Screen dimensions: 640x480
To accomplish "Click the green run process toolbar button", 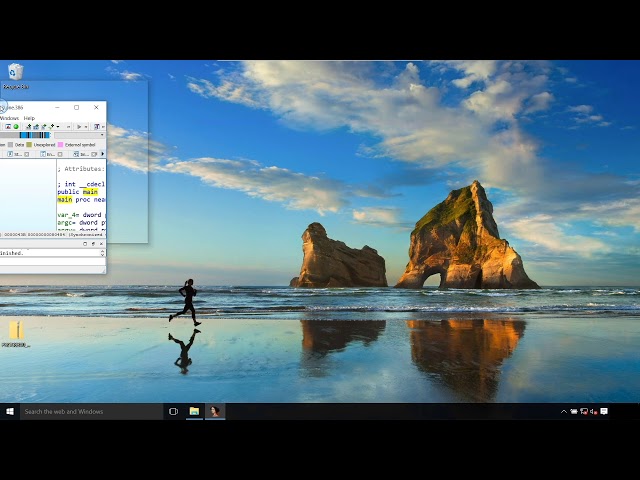I will [x=16, y=127].
